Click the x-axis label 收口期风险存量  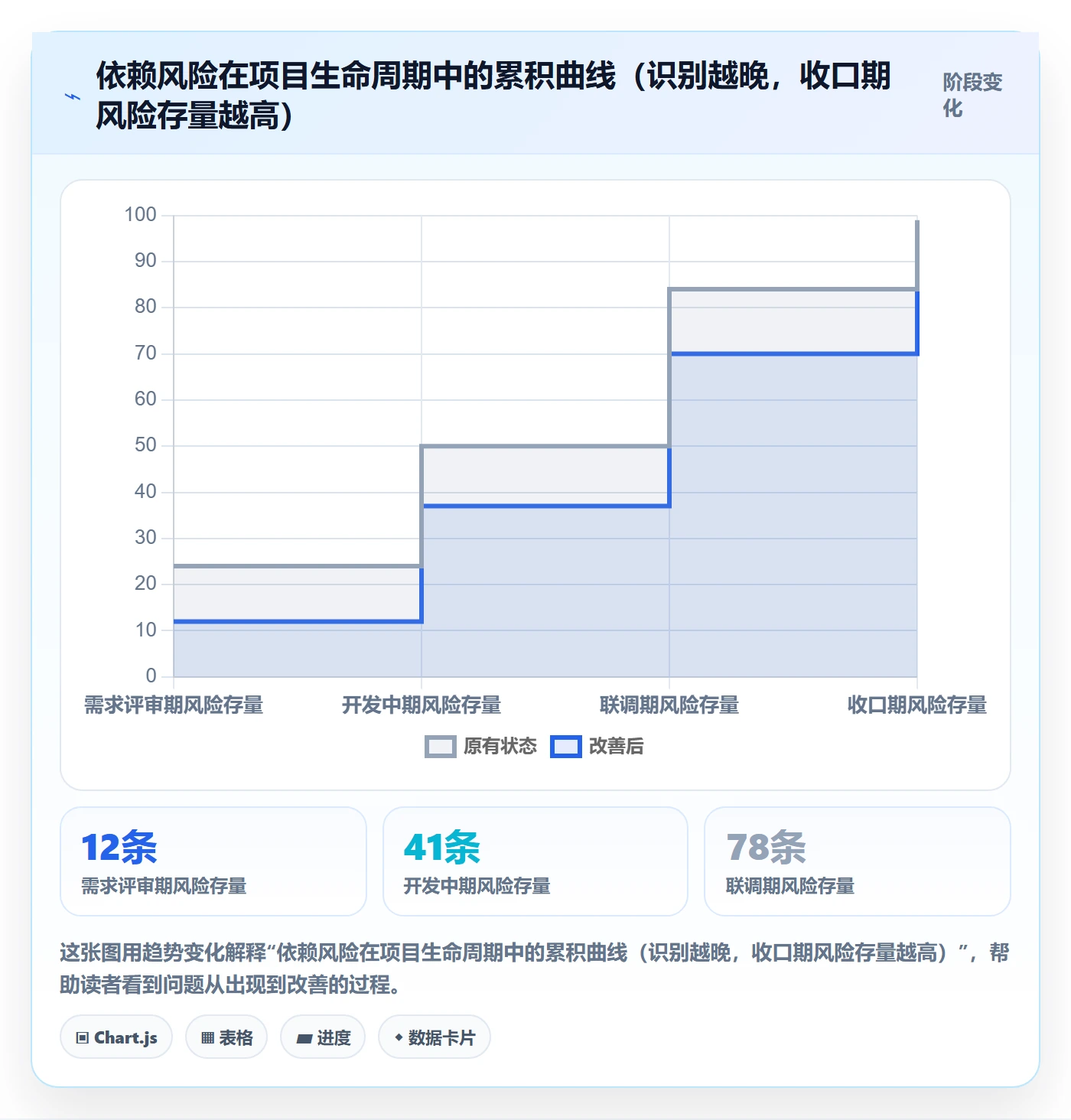tap(917, 705)
